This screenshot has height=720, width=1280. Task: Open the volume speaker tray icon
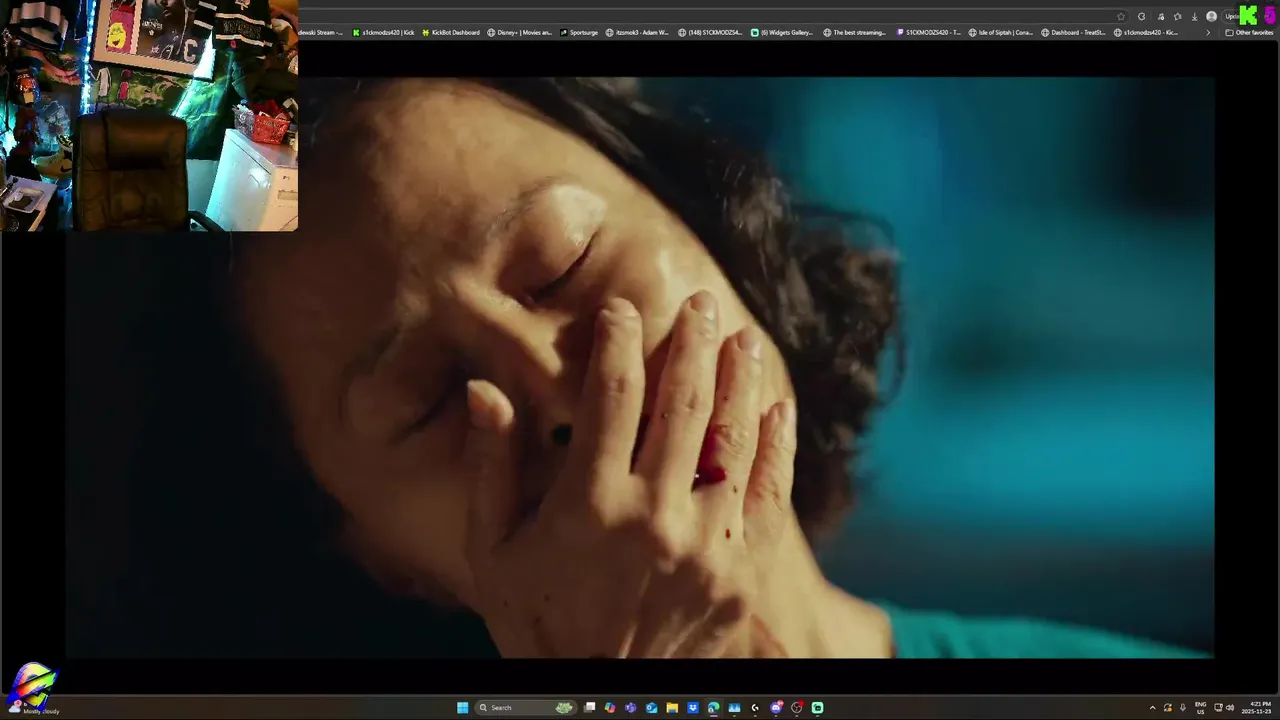coord(1230,707)
